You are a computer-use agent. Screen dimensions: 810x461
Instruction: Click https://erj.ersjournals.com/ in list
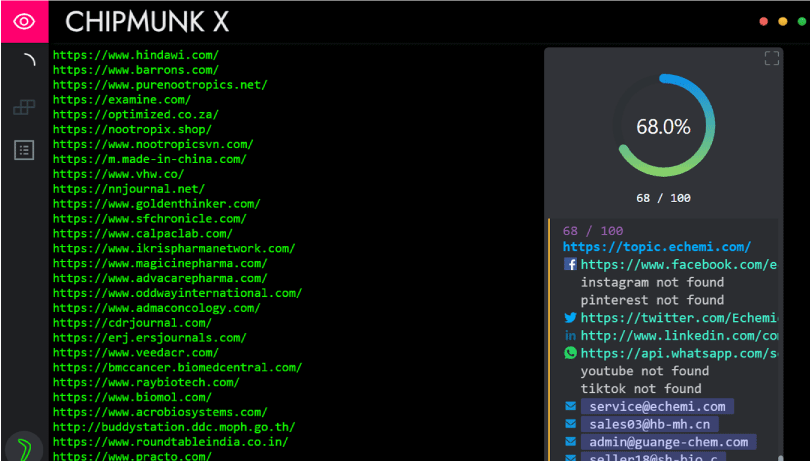[x=150, y=338]
